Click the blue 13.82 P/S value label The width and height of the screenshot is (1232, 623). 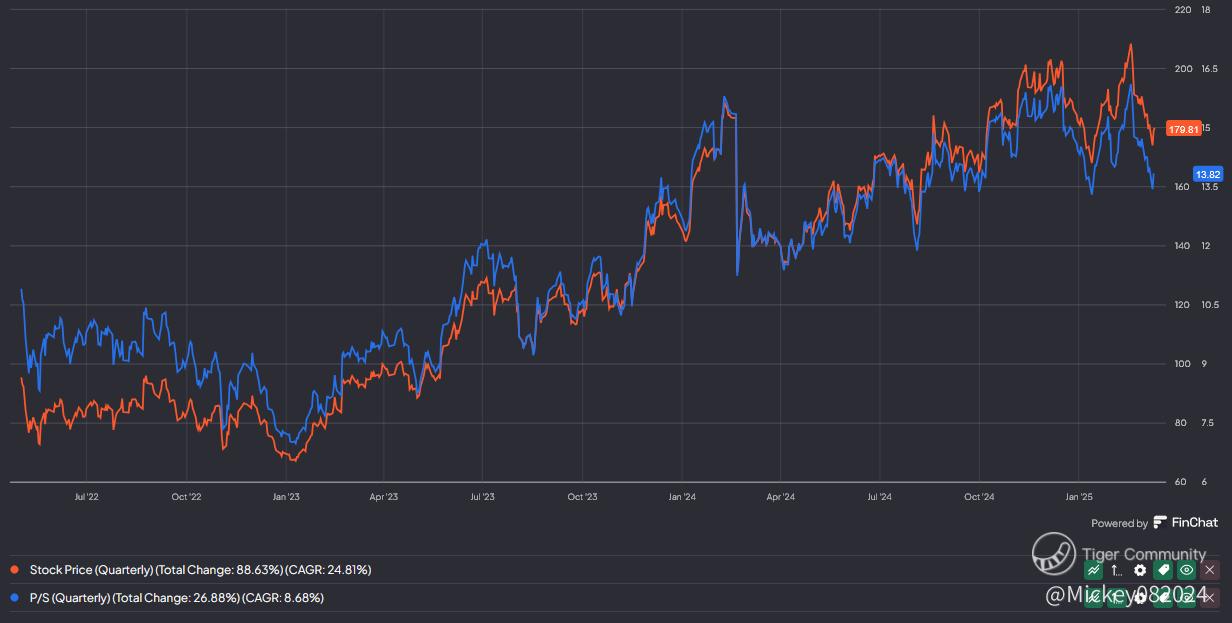click(1205, 174)
